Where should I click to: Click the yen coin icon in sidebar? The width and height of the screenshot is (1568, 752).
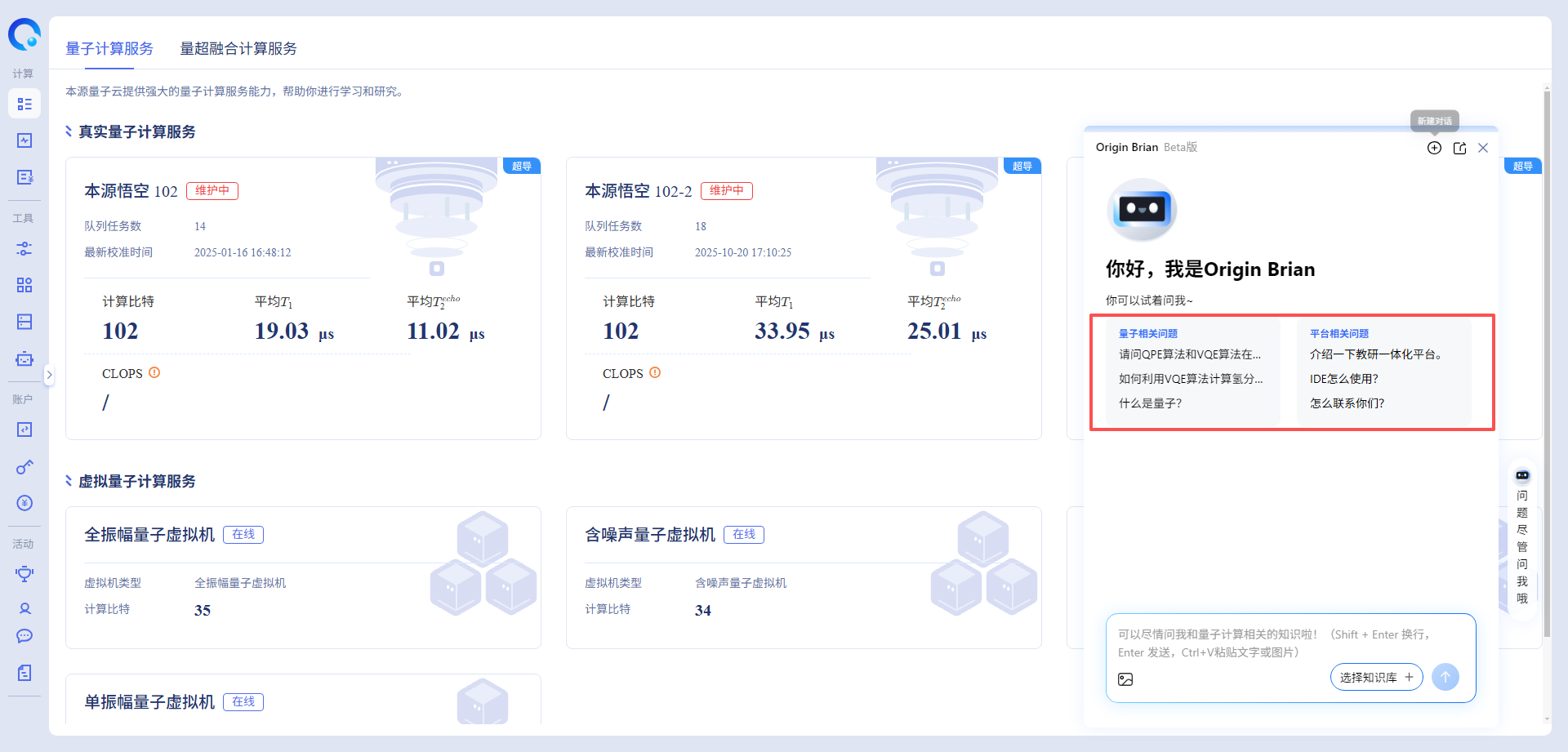coord(24,503)
